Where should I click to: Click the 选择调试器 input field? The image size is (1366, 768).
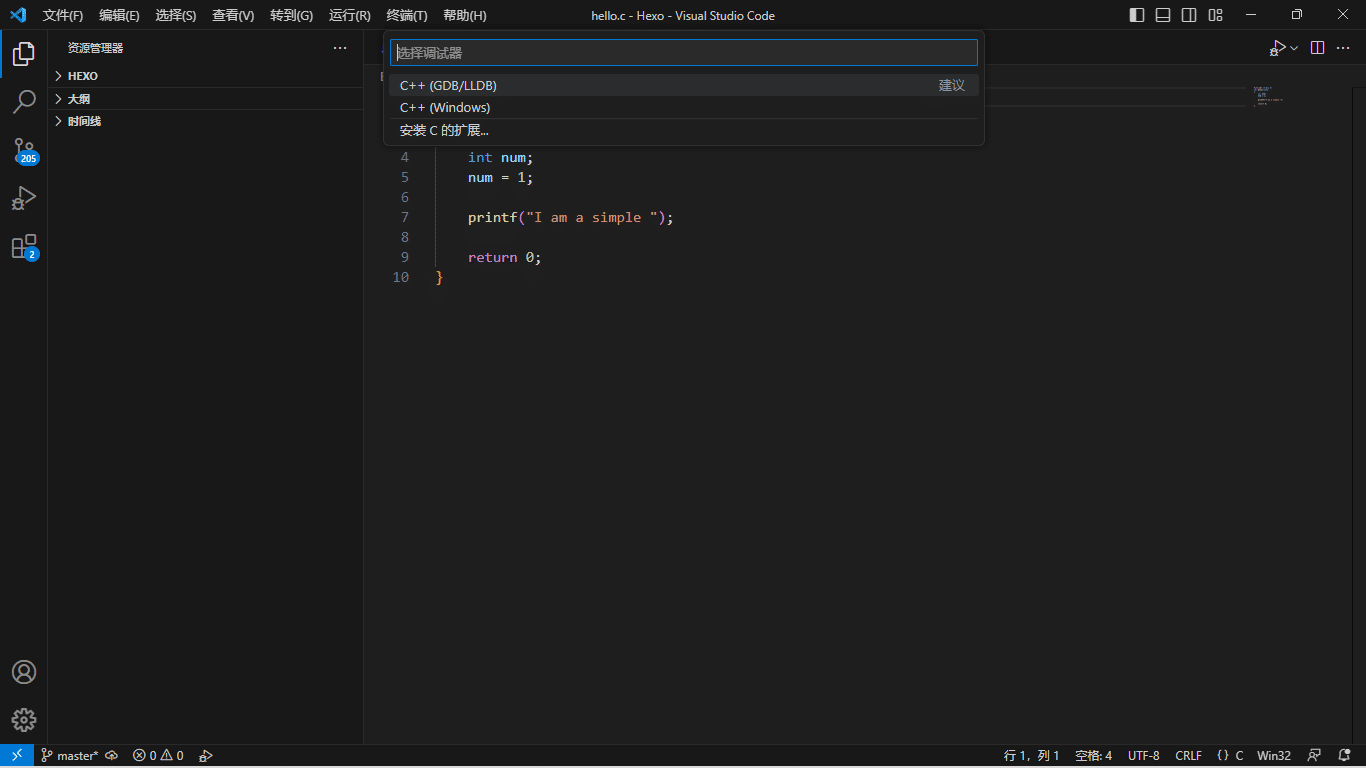[683, 53]
